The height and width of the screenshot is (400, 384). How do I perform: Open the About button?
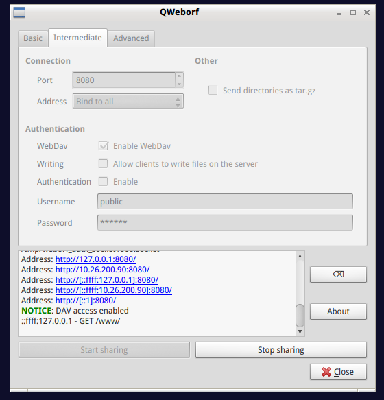click(338, 311)
